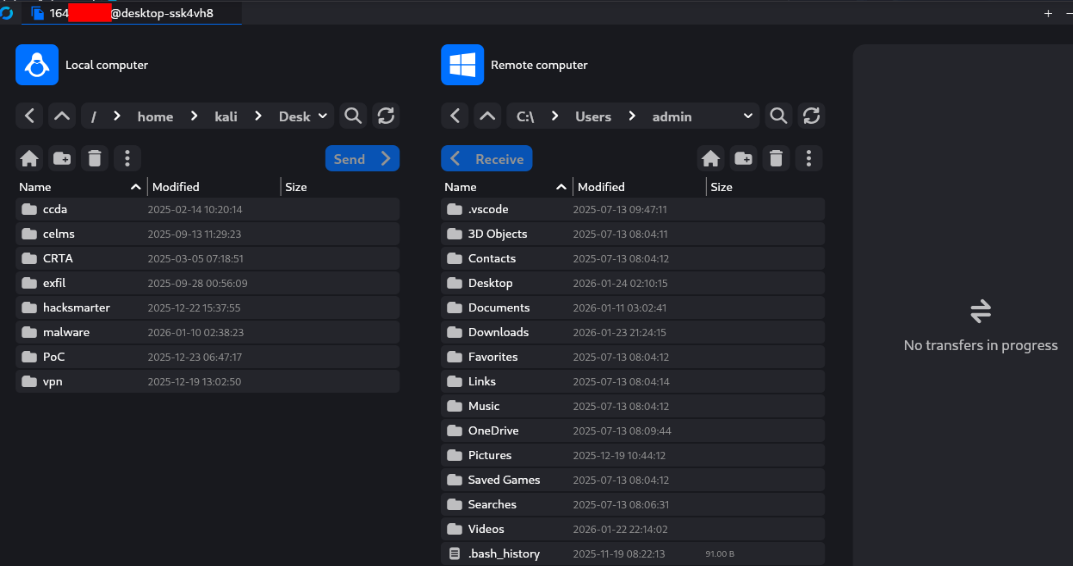The width and height of the screenshot is (1073, 566).
Task: Go to home folder in remote pane
Action: pyautogui.click(x=710, y=159)
